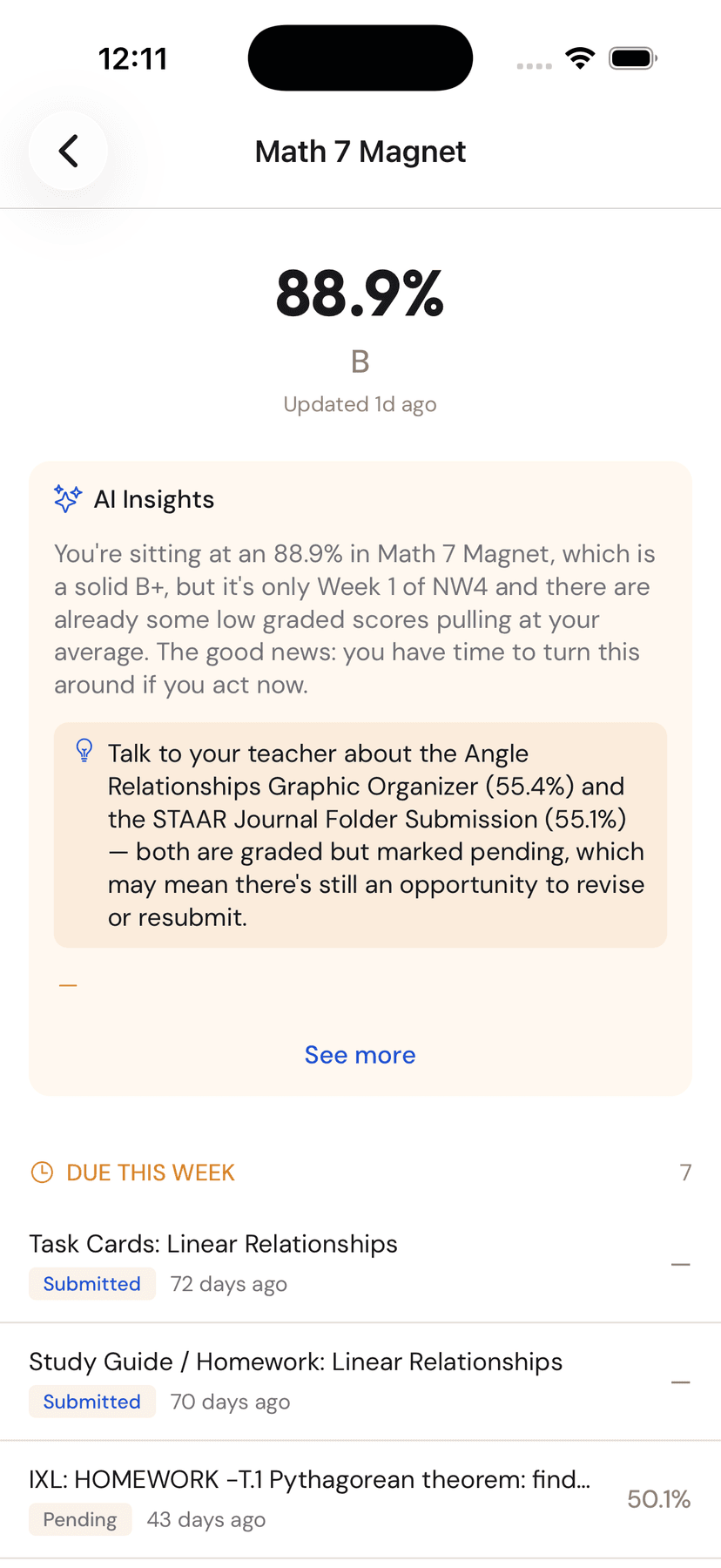Tap the back arrow chevron
Screen dimensions: 721x1568
click(68, 151)
